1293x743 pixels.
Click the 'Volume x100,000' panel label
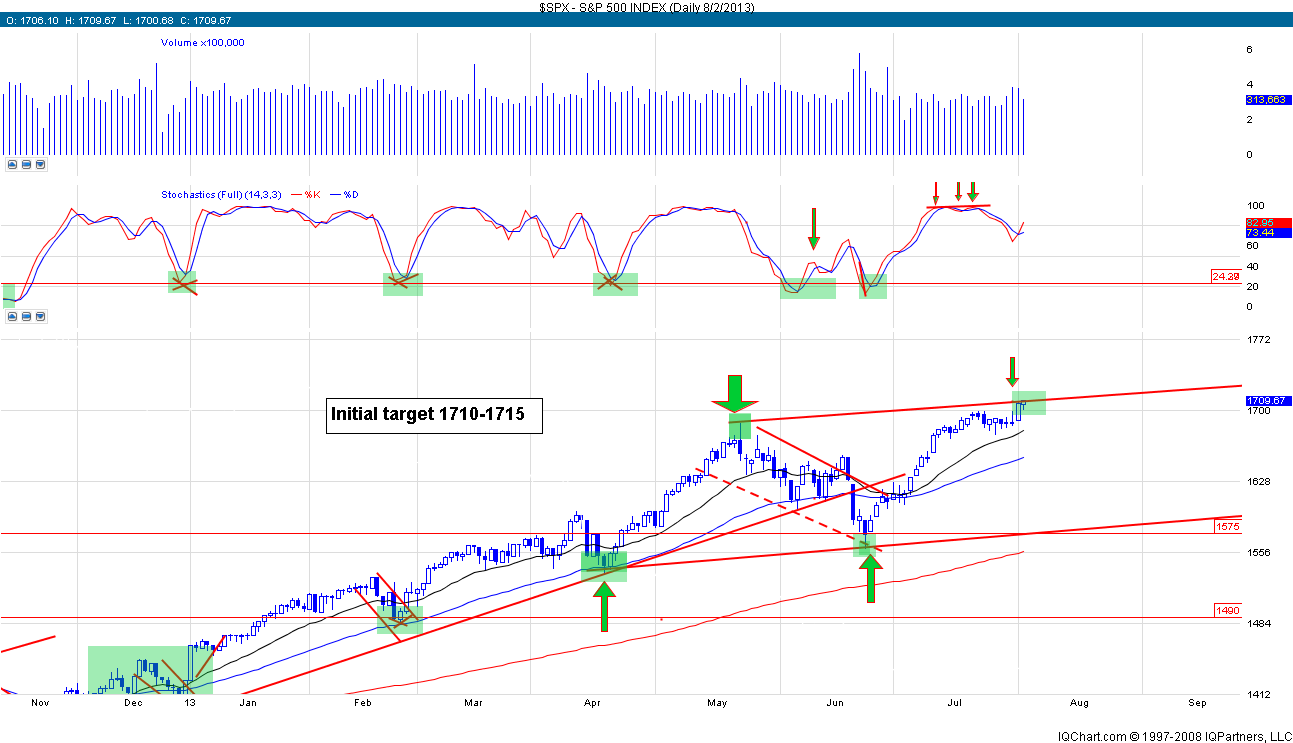tap(203, 43)
